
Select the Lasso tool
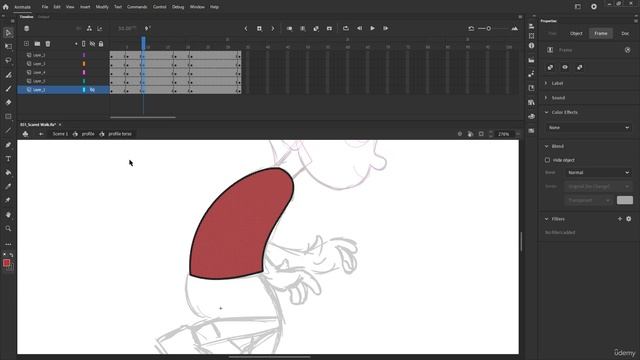coord(8,60)
